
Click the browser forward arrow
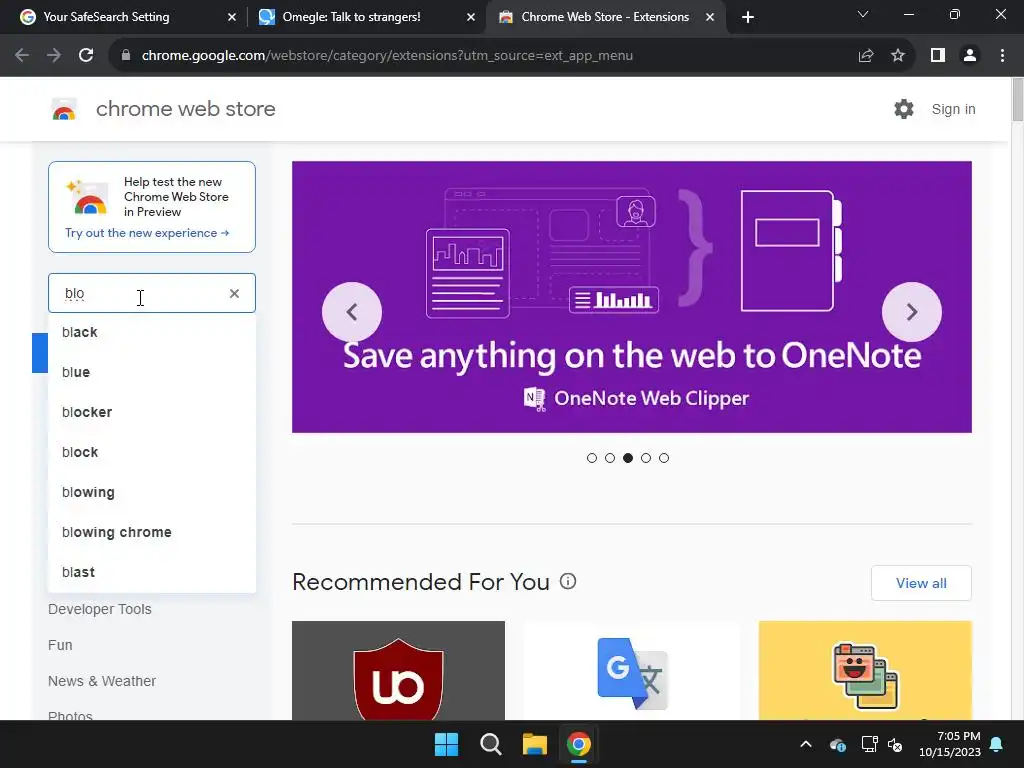(54, 56)
